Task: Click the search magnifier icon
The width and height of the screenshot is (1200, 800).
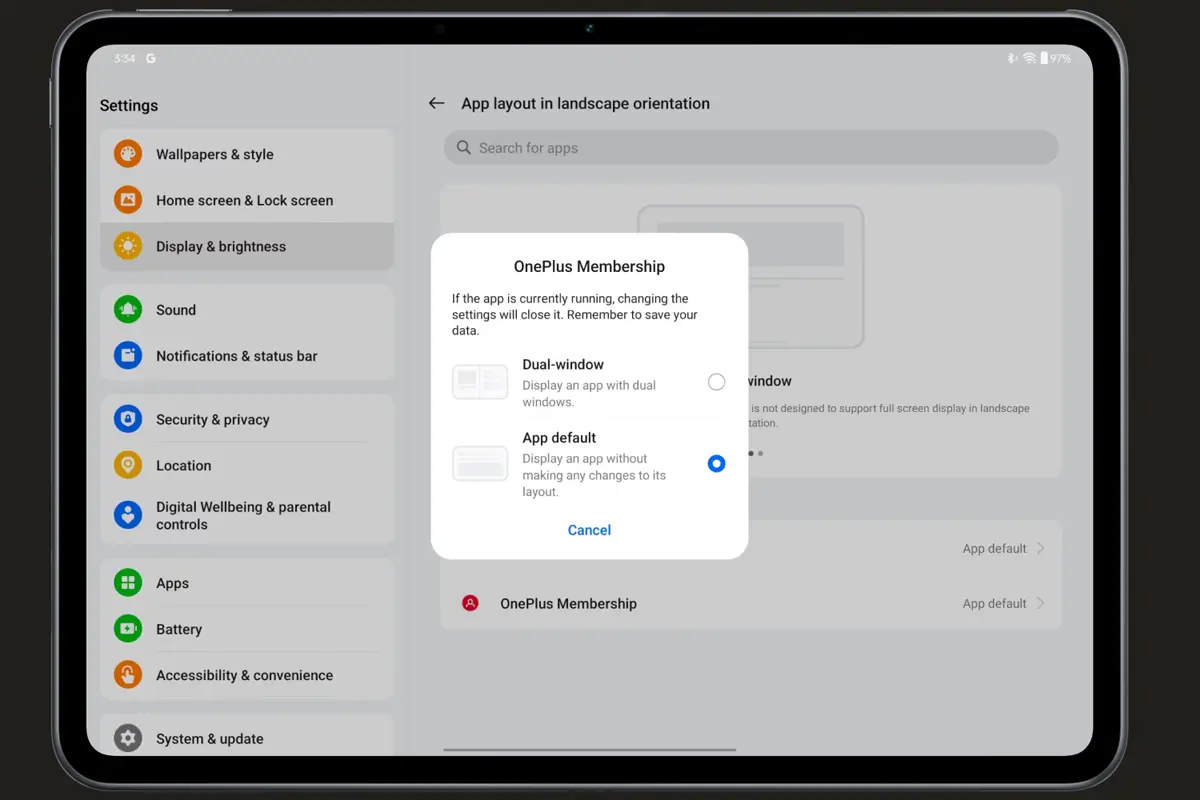Action: click(x=464, y=148)
